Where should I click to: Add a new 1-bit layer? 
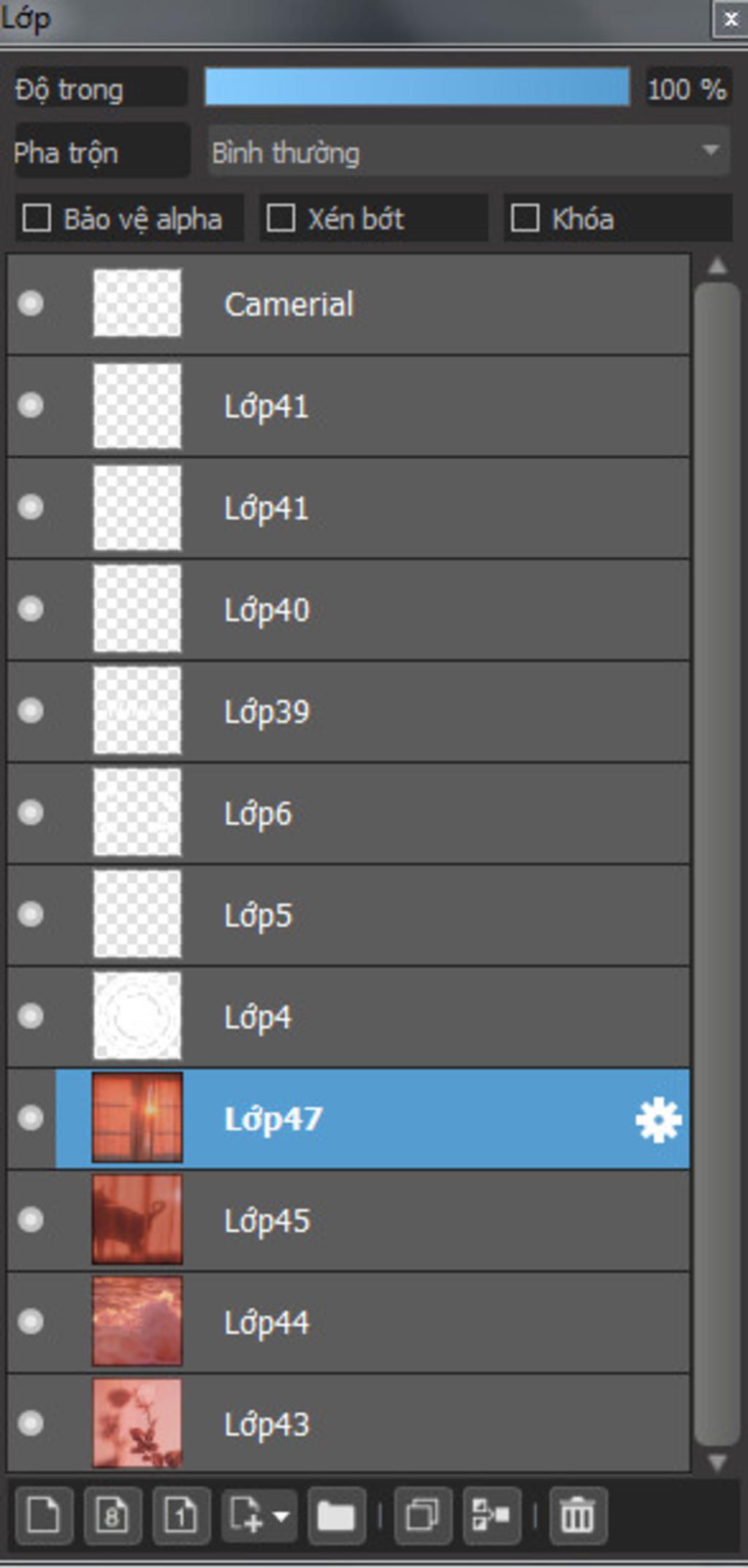[x=181, y=1515]
